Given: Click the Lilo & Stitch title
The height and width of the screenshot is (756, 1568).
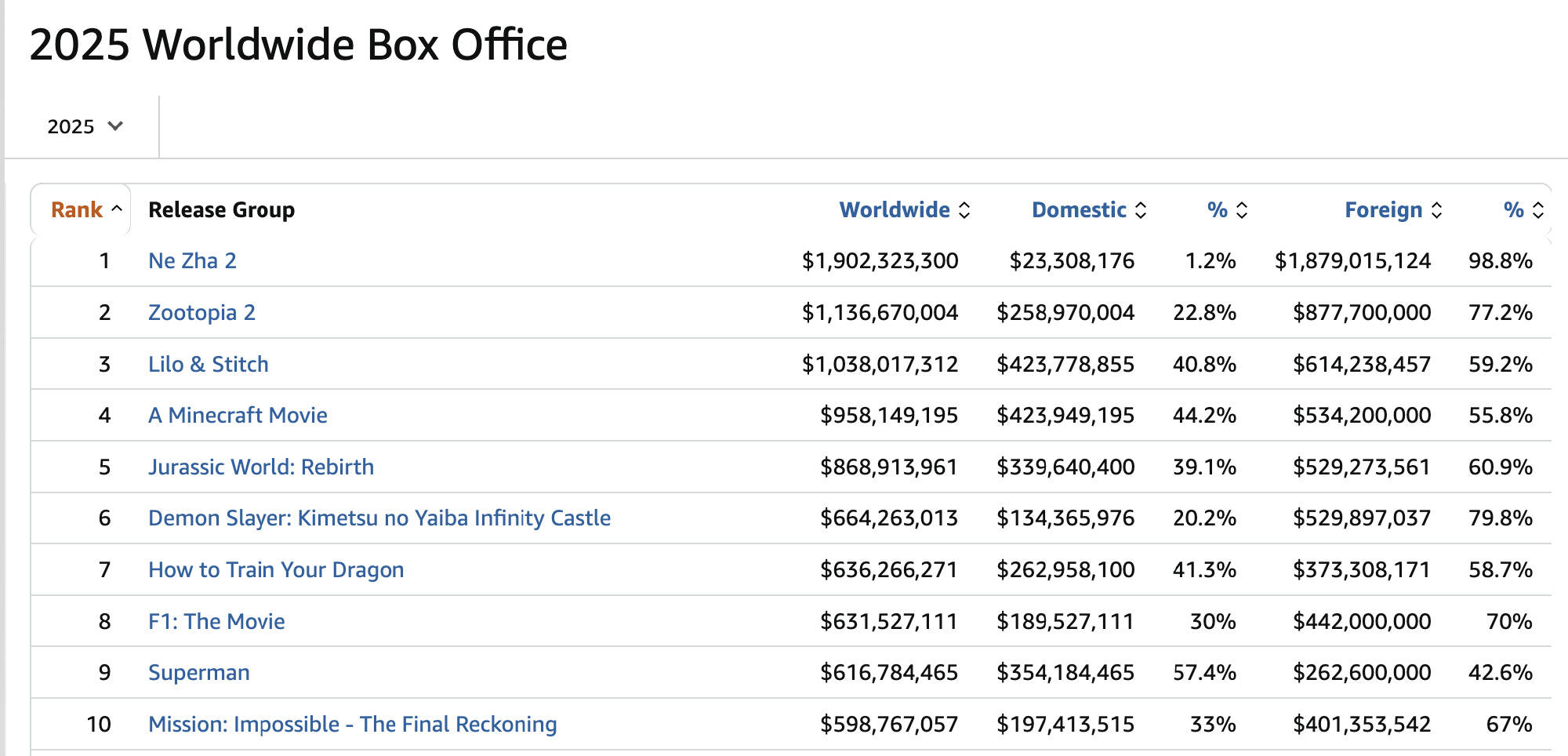Looking at the screenshot, I should point(208,364).
